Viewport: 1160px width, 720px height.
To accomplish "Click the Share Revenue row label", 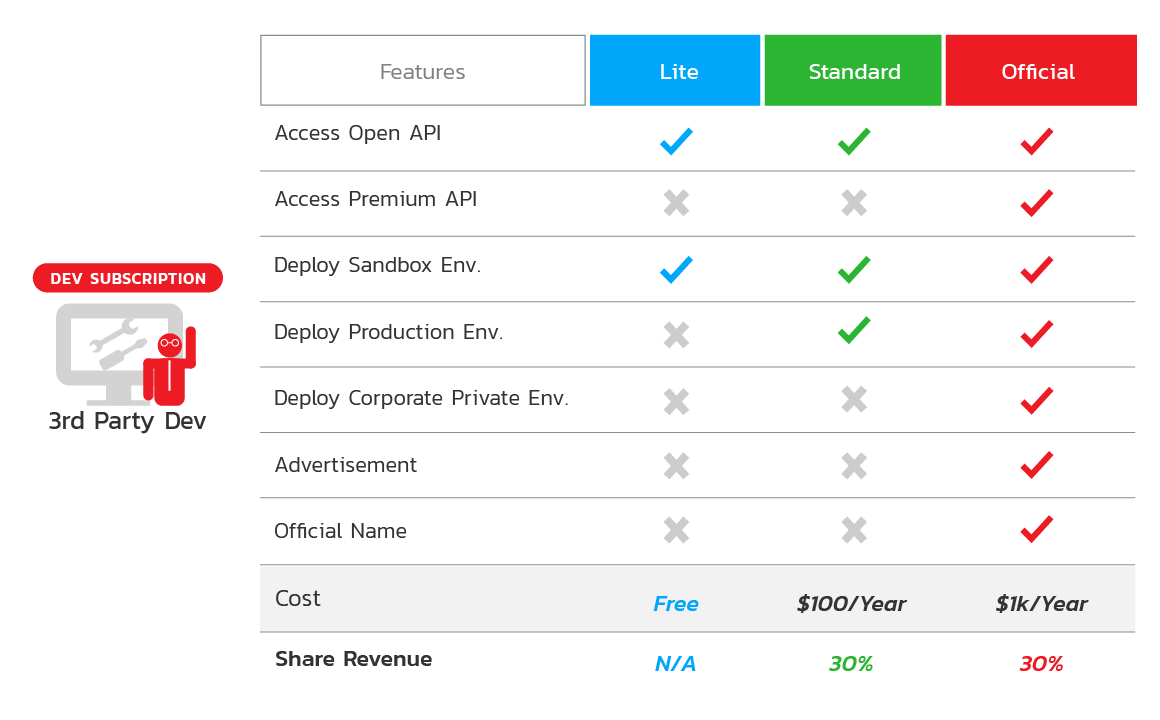I will [354, 659].
